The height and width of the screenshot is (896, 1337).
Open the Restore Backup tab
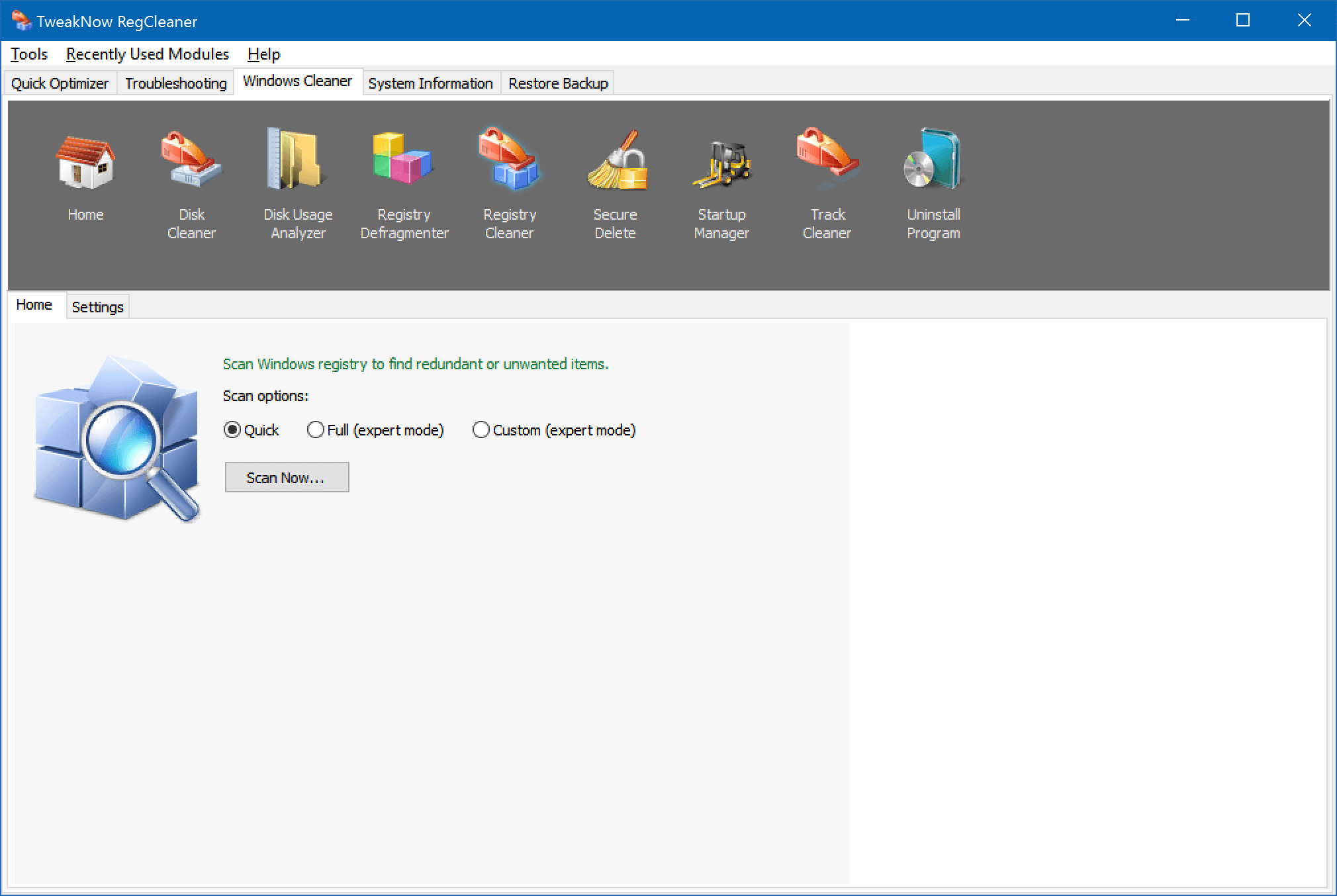[558, 83]
